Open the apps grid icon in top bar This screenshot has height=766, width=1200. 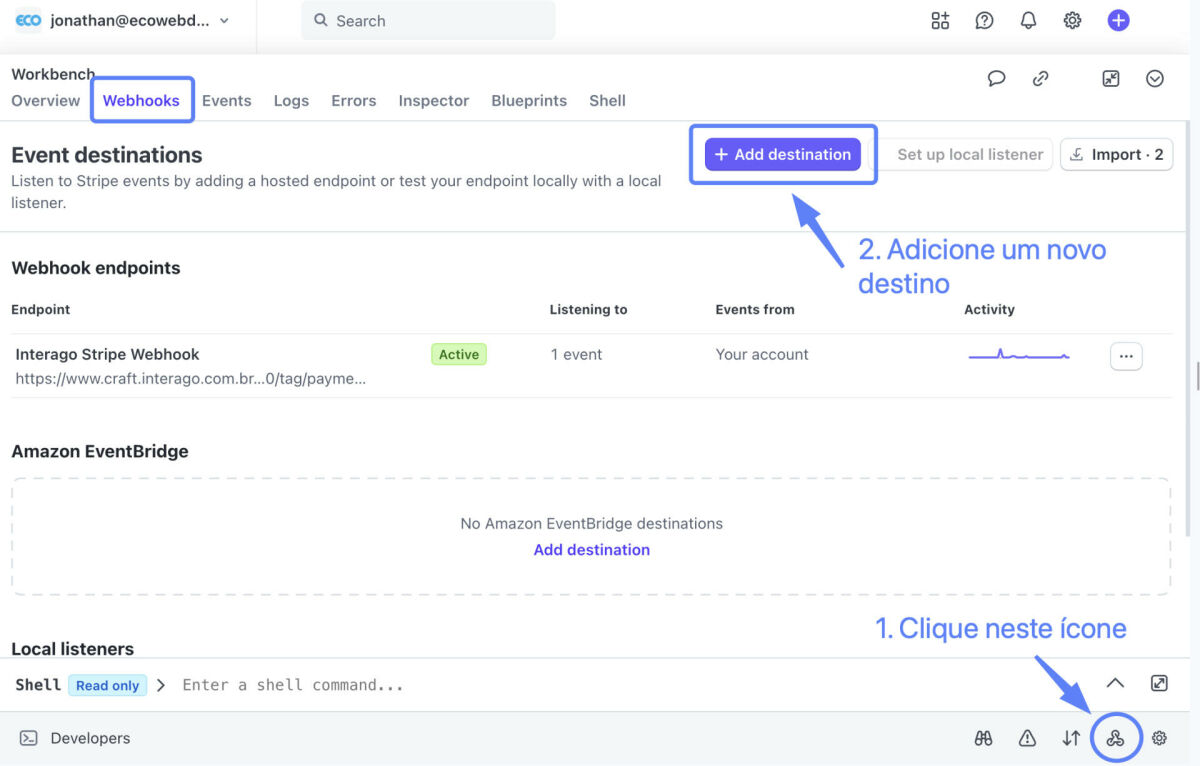tap(940, 20)
